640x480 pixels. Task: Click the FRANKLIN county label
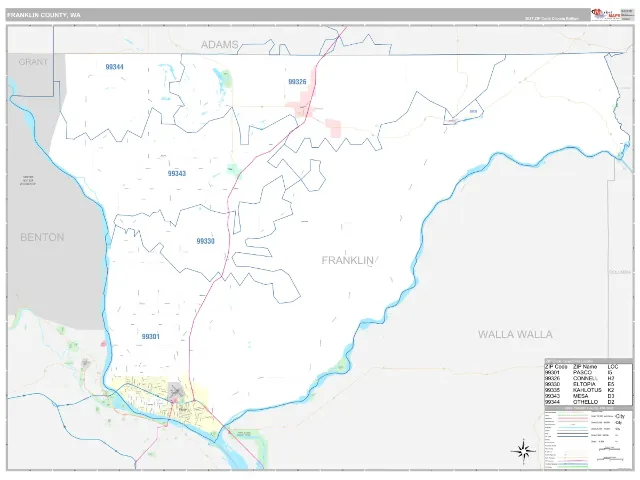(x=347, y=260)
